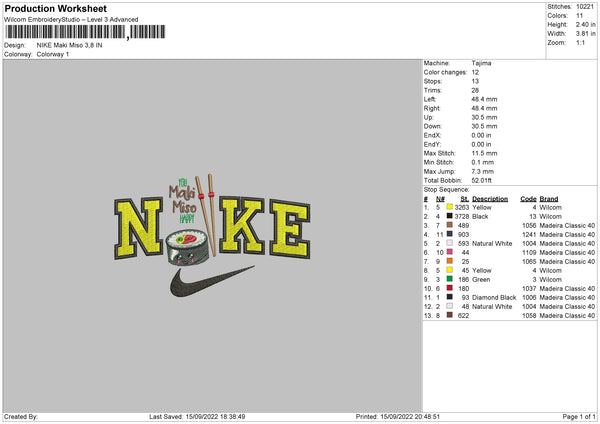Click the 'EndY:' label
Screen dimensions: 600x424
click(432, 144)
